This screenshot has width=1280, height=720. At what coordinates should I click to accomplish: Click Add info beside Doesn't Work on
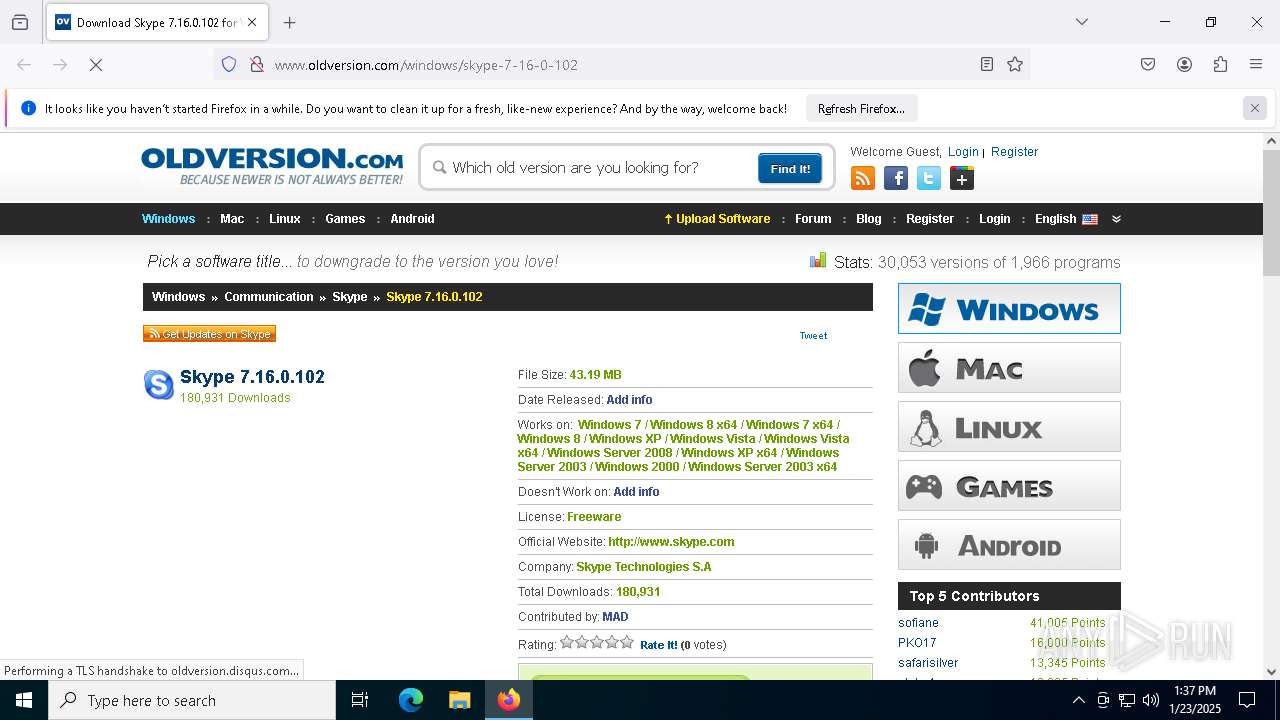[636, 492]
